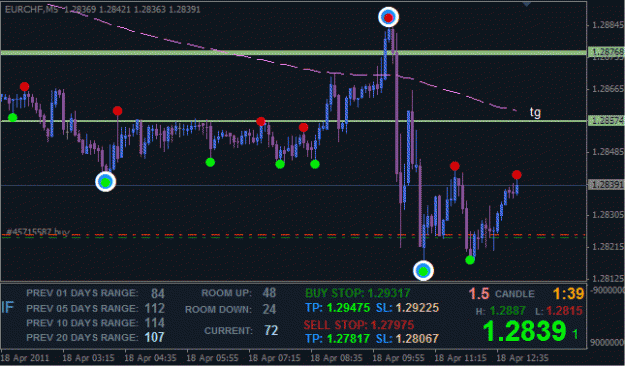The width and height of the screenshot is (625, 366).
Task: Click the day low L: 1.2815
Action: (x=559, y=311)
